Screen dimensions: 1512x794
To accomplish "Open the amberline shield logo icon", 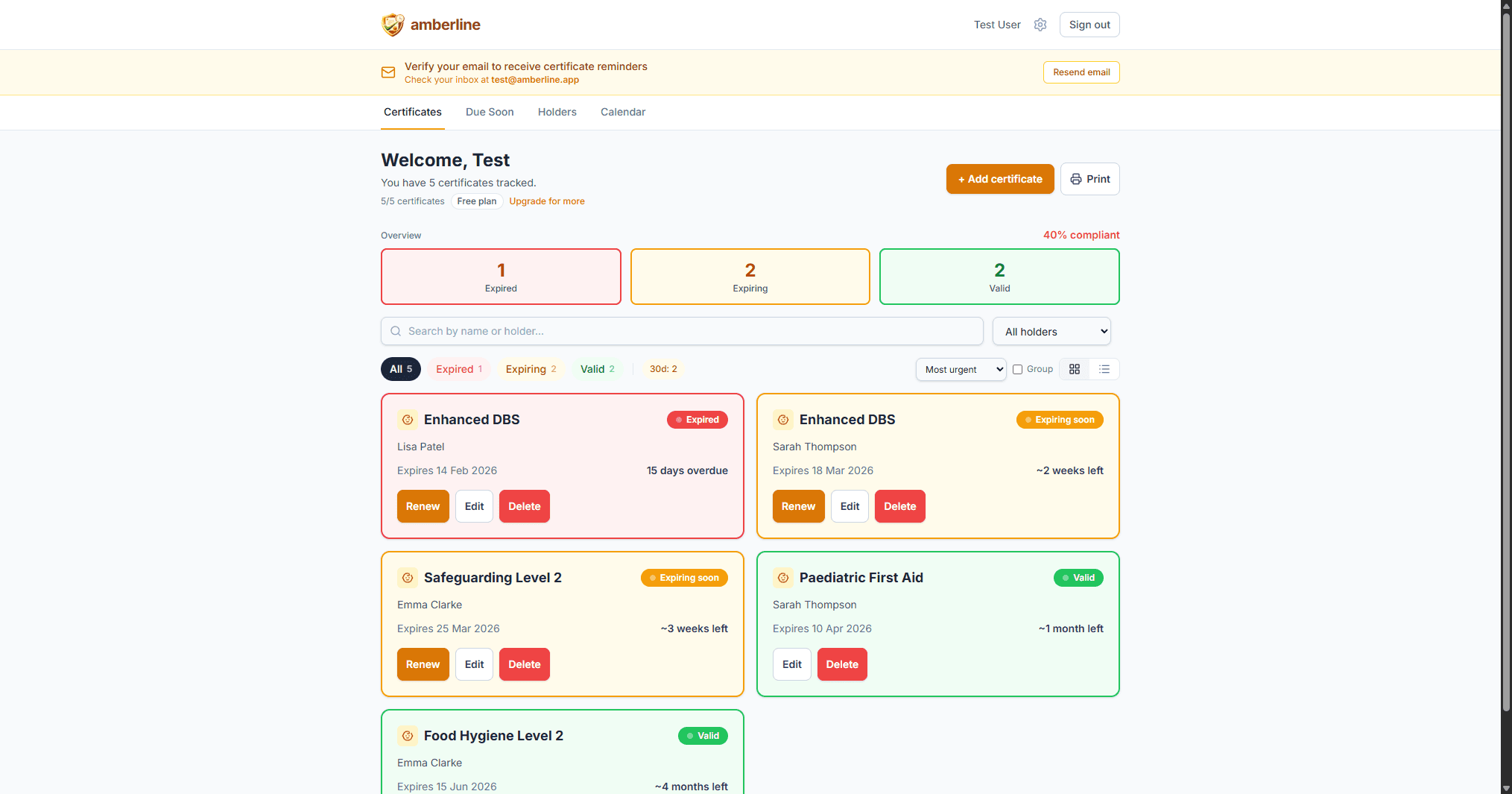I will point(392,24).
